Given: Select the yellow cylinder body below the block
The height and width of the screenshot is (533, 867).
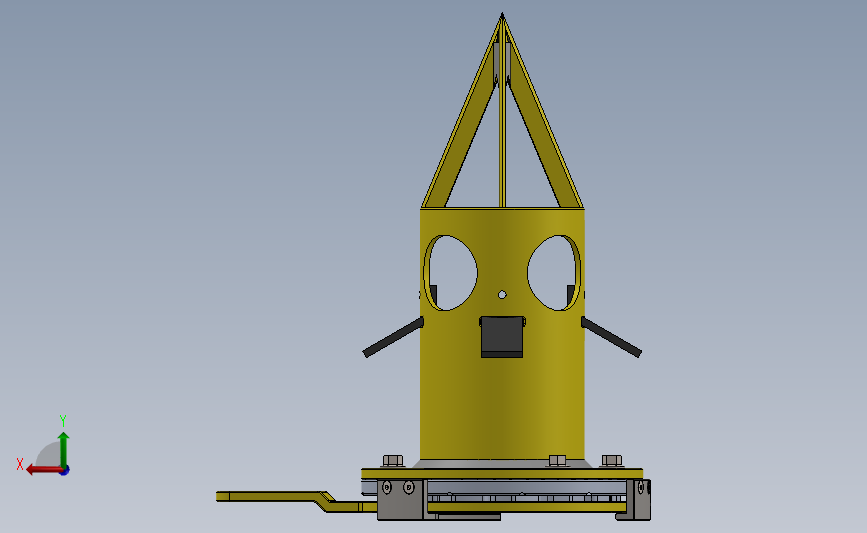Looking at the screenshot, I should (502, 409).
